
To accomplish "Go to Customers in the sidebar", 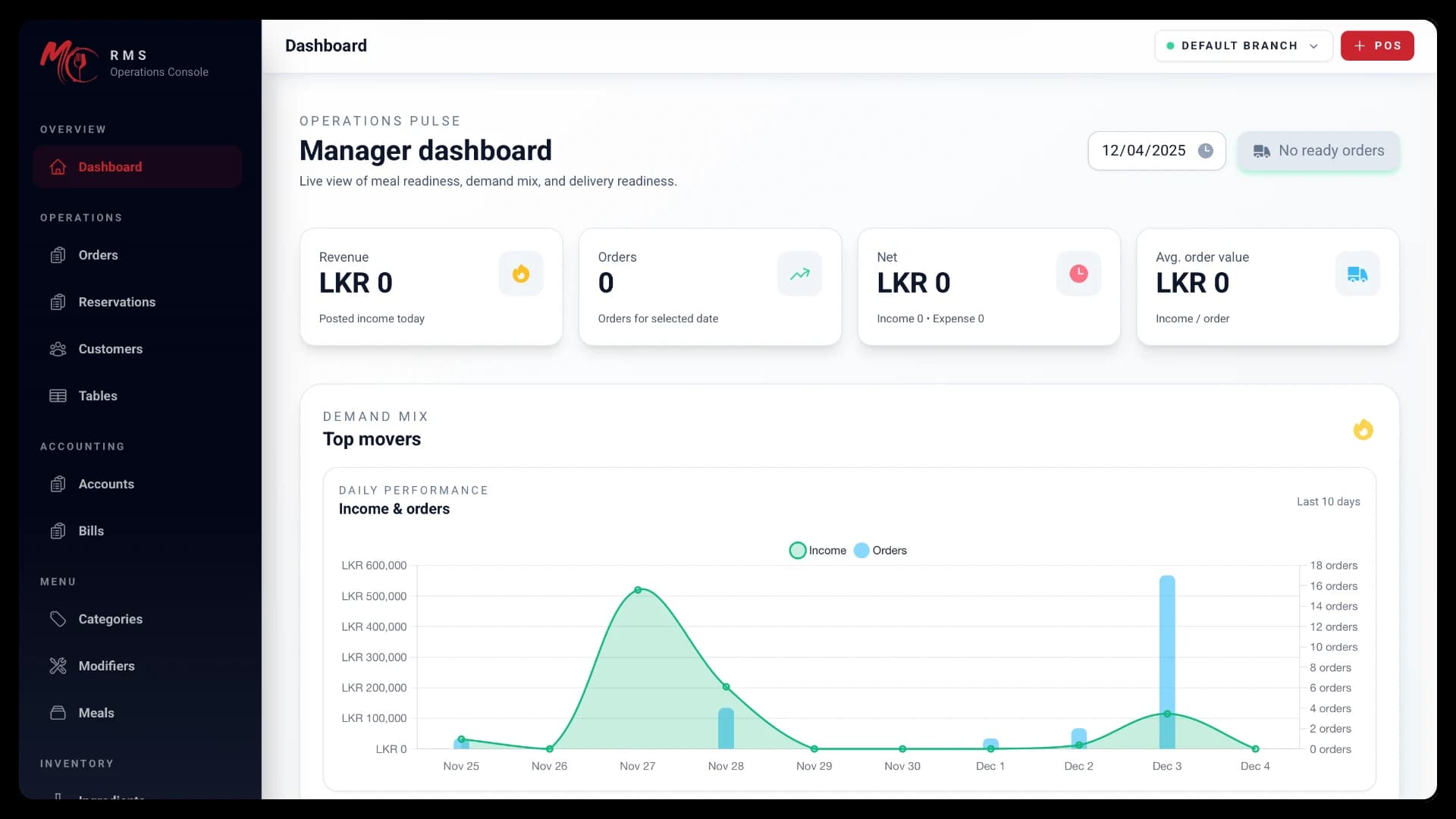I will point(110,349).
